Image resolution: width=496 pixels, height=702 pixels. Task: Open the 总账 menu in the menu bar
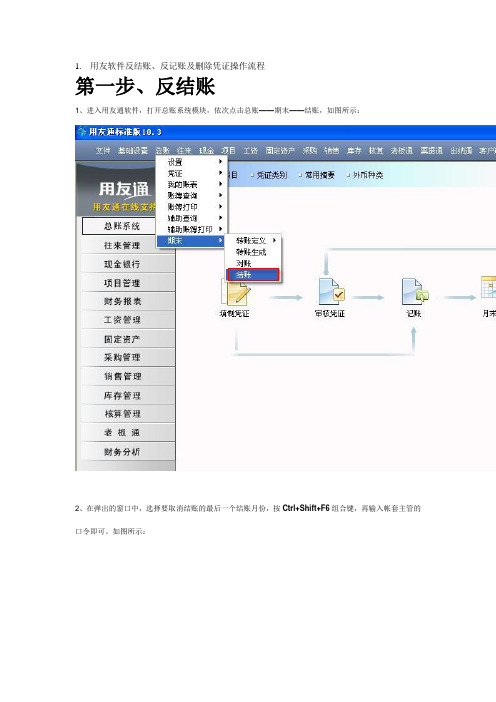click(162, 151)
